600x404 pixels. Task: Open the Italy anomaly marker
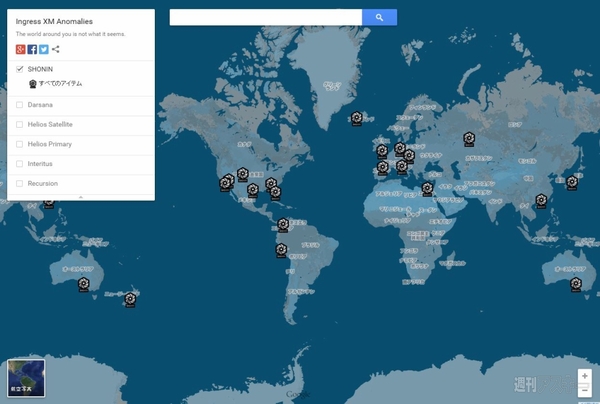coord(402,167)
